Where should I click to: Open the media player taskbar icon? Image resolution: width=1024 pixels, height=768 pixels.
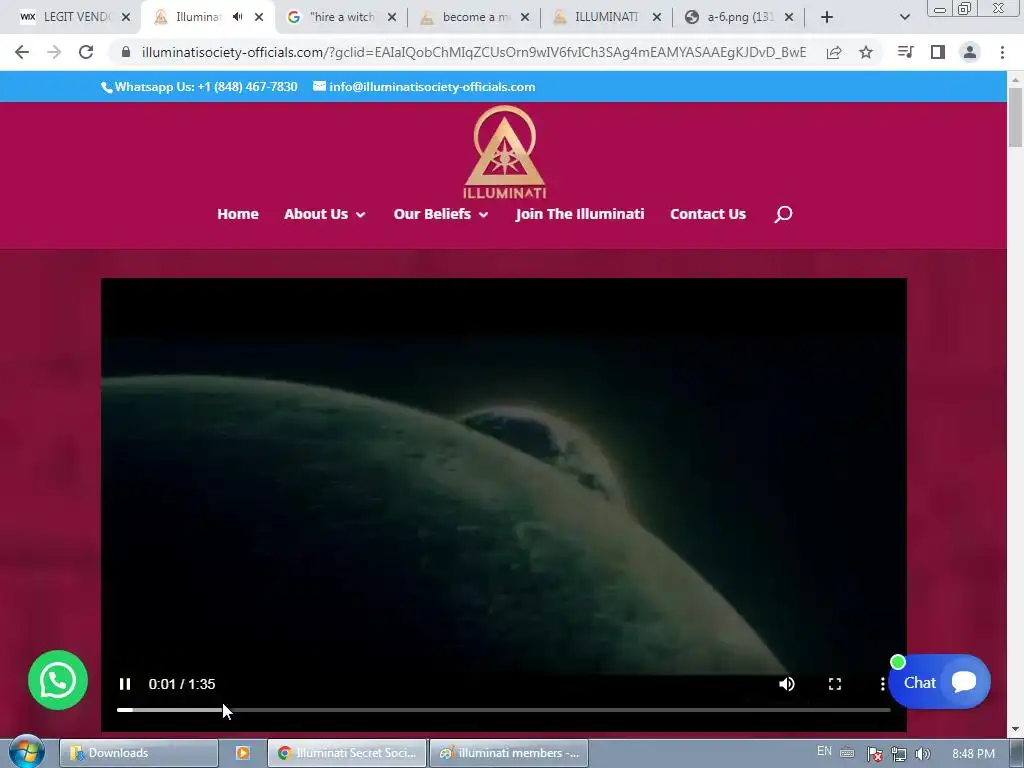click(242, 753)
